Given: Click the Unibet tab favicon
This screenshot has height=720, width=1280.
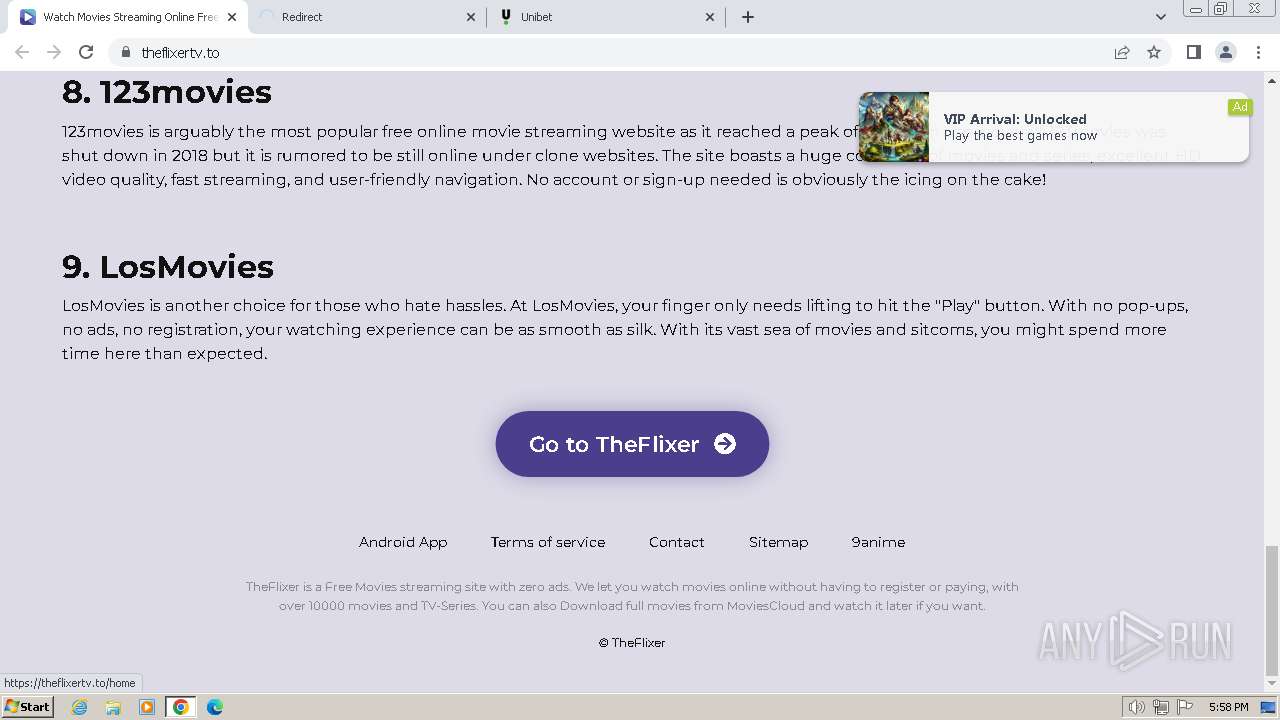Looking at the screenshot, I should pos(506,17).
